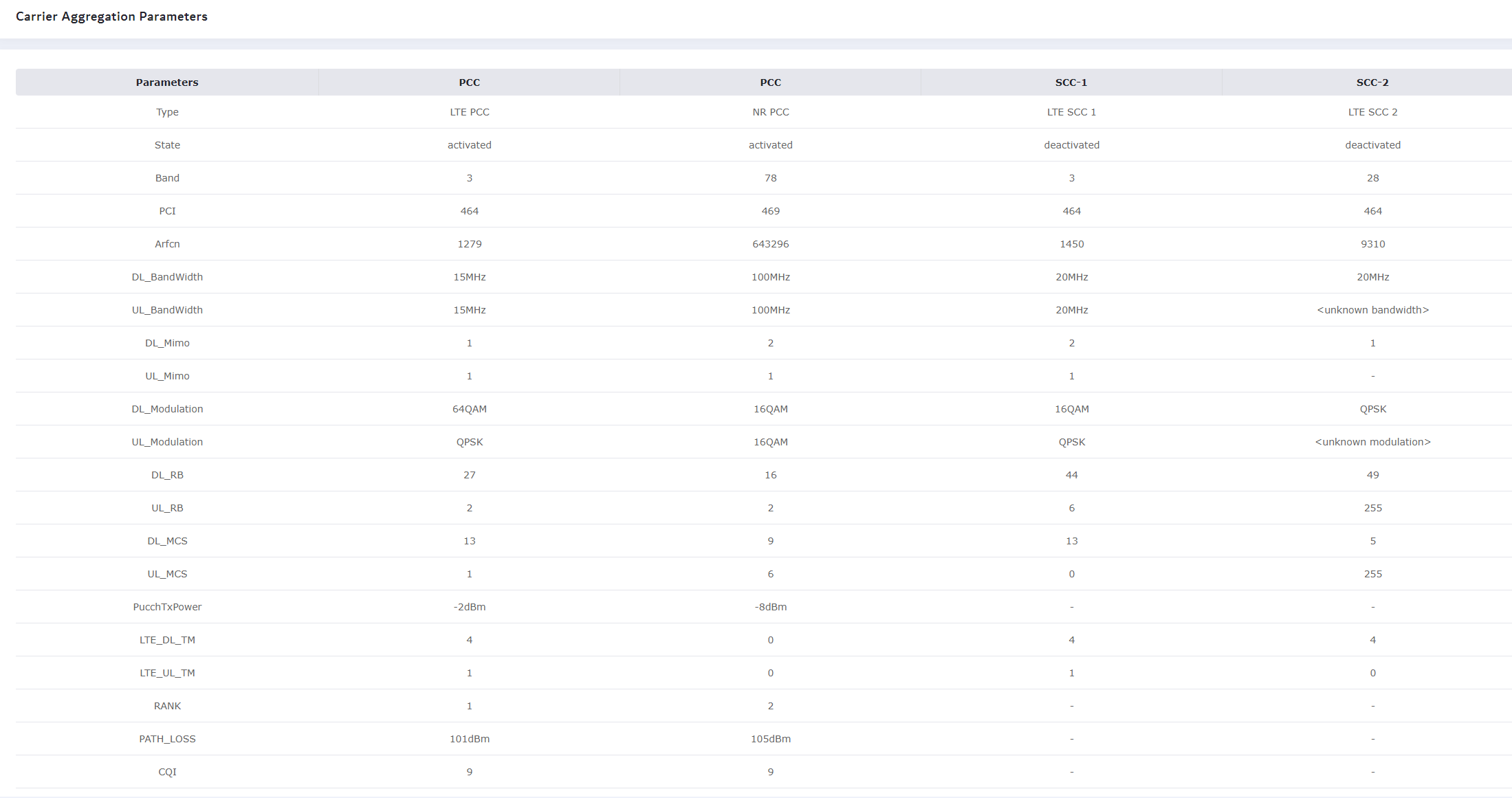Click the UL_RB row label
This screenshot has width=1512, height=798.
[167, 508]
